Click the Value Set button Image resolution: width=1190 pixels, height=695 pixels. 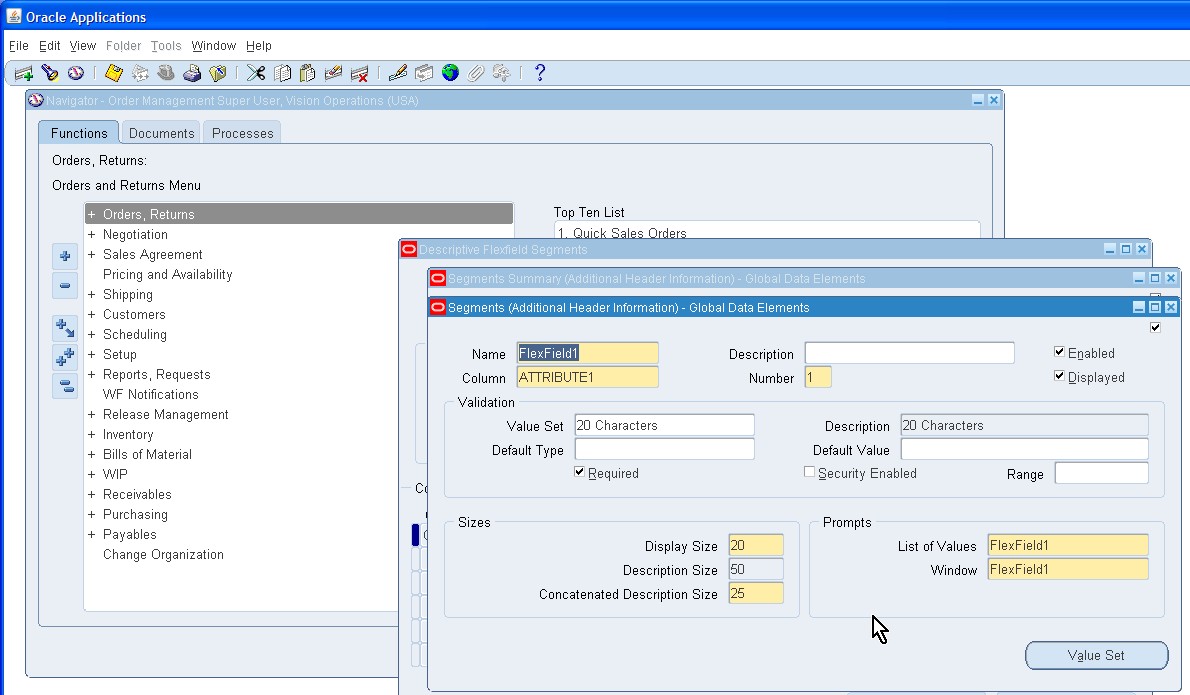pyautogui.click(x=1096, y=656)
